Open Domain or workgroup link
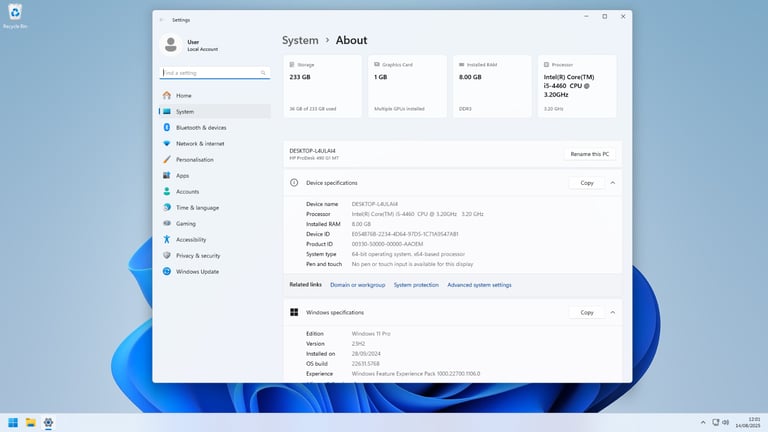 pyautogui.click(x=358, y=285)
